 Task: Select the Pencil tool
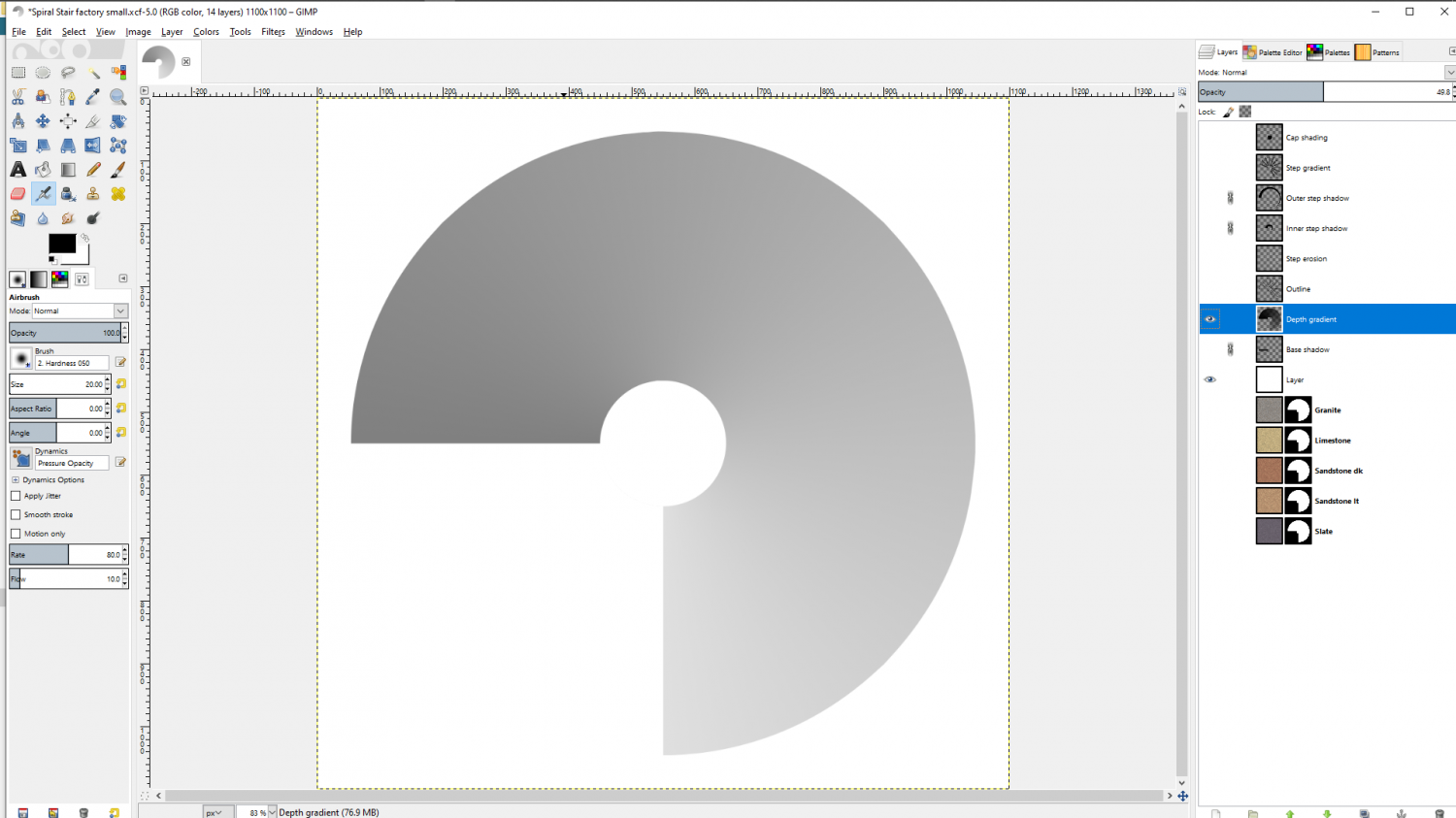coord(93,170)
